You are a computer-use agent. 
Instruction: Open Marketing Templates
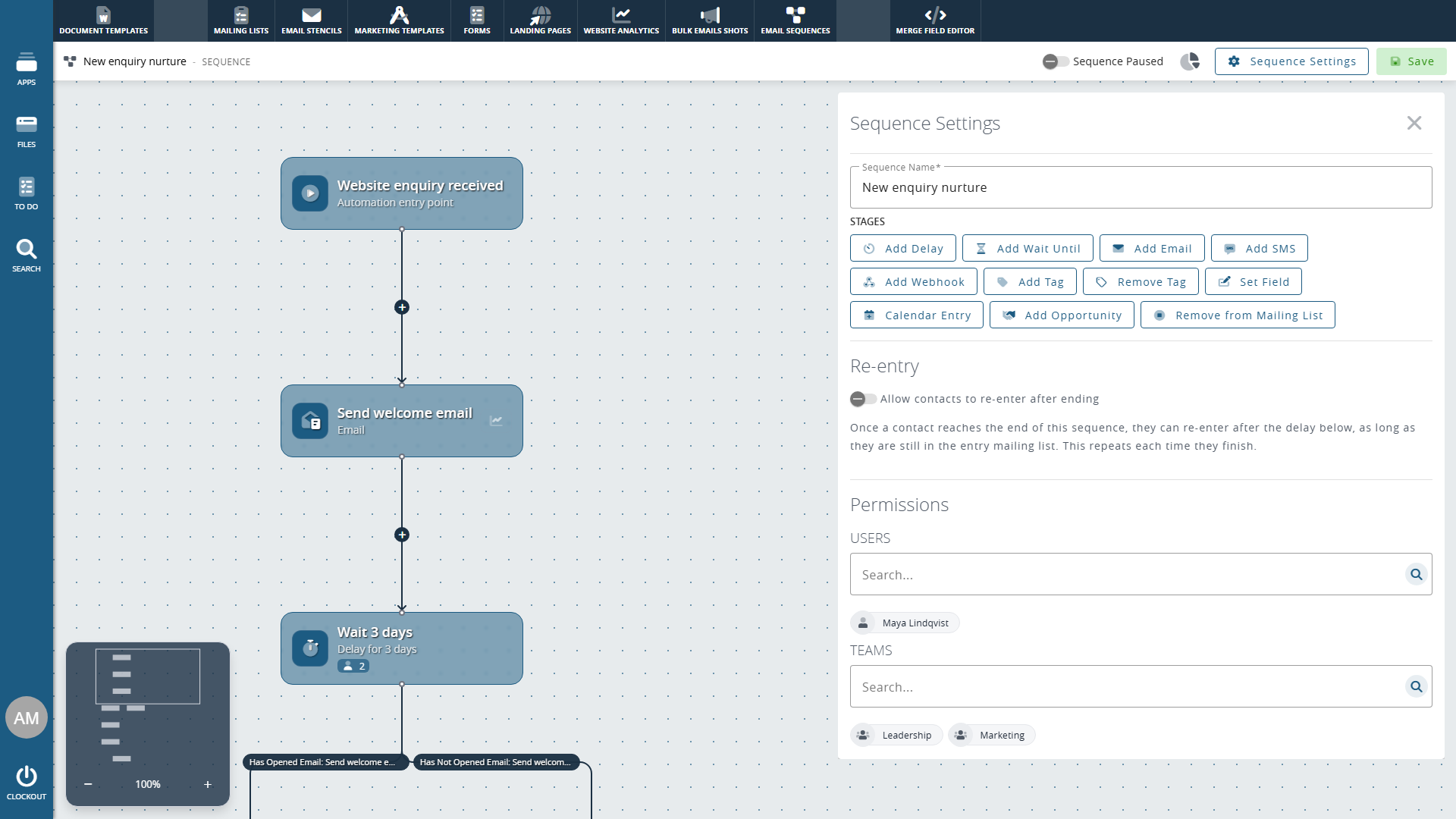coord(400,20)
